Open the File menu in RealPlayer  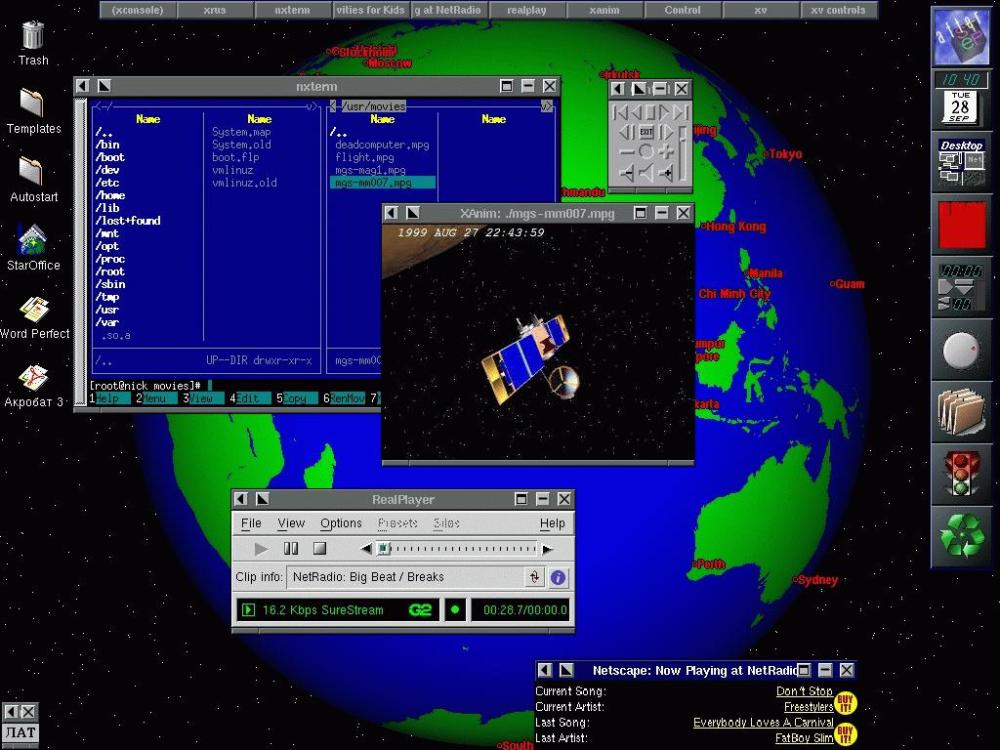click(x=251, y=523)
